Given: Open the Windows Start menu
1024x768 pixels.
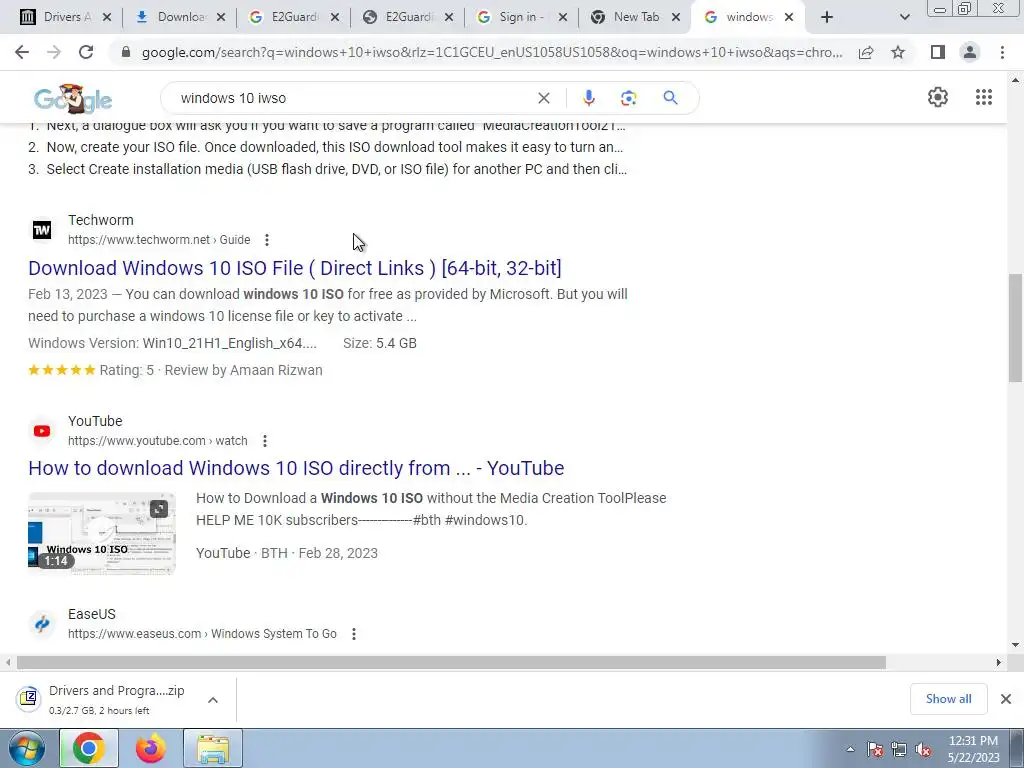Looking at the screenshot, I should (x=26, y=748).
